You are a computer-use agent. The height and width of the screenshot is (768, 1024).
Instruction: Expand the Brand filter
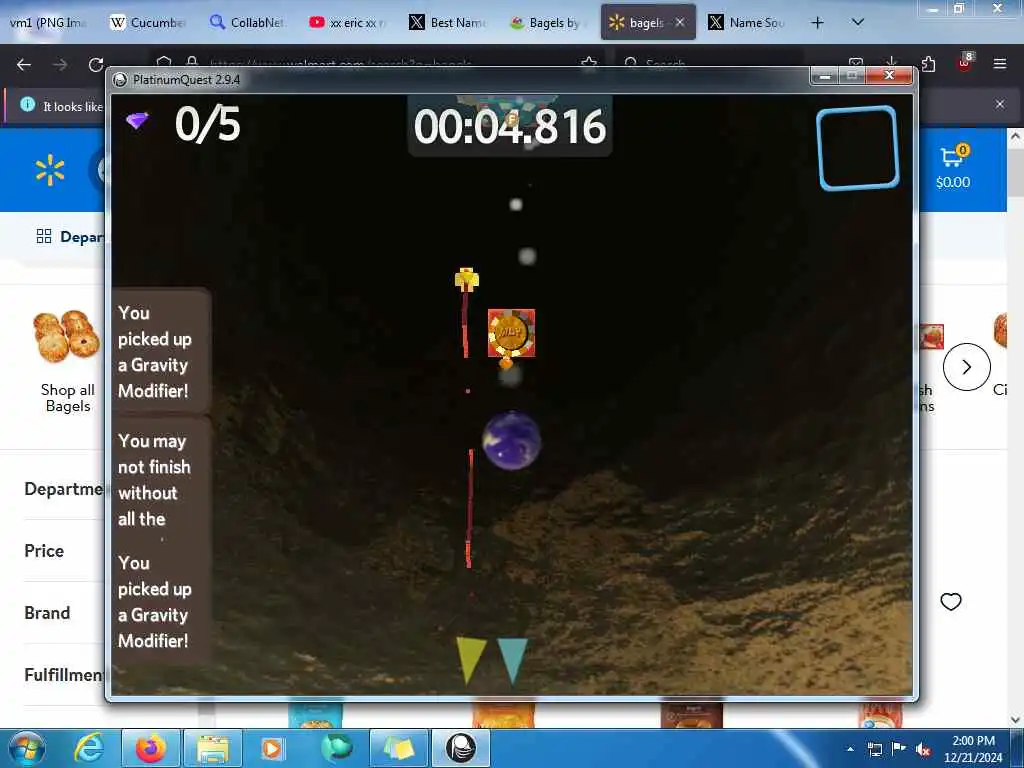[47, 613]
